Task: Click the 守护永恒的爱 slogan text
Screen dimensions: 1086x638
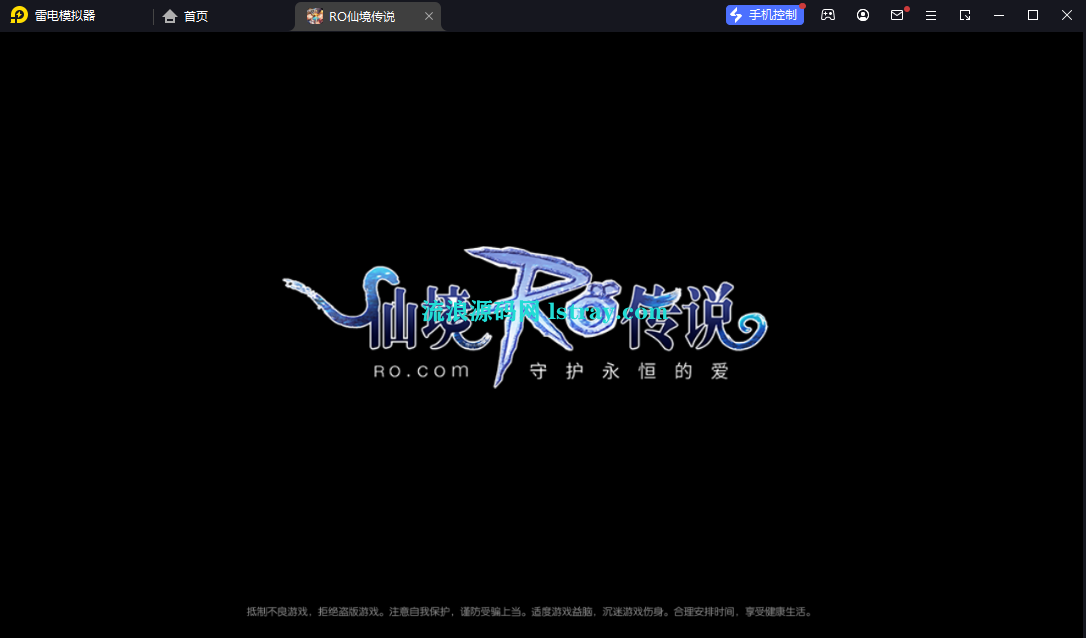Action: click(x=629, y=371)
